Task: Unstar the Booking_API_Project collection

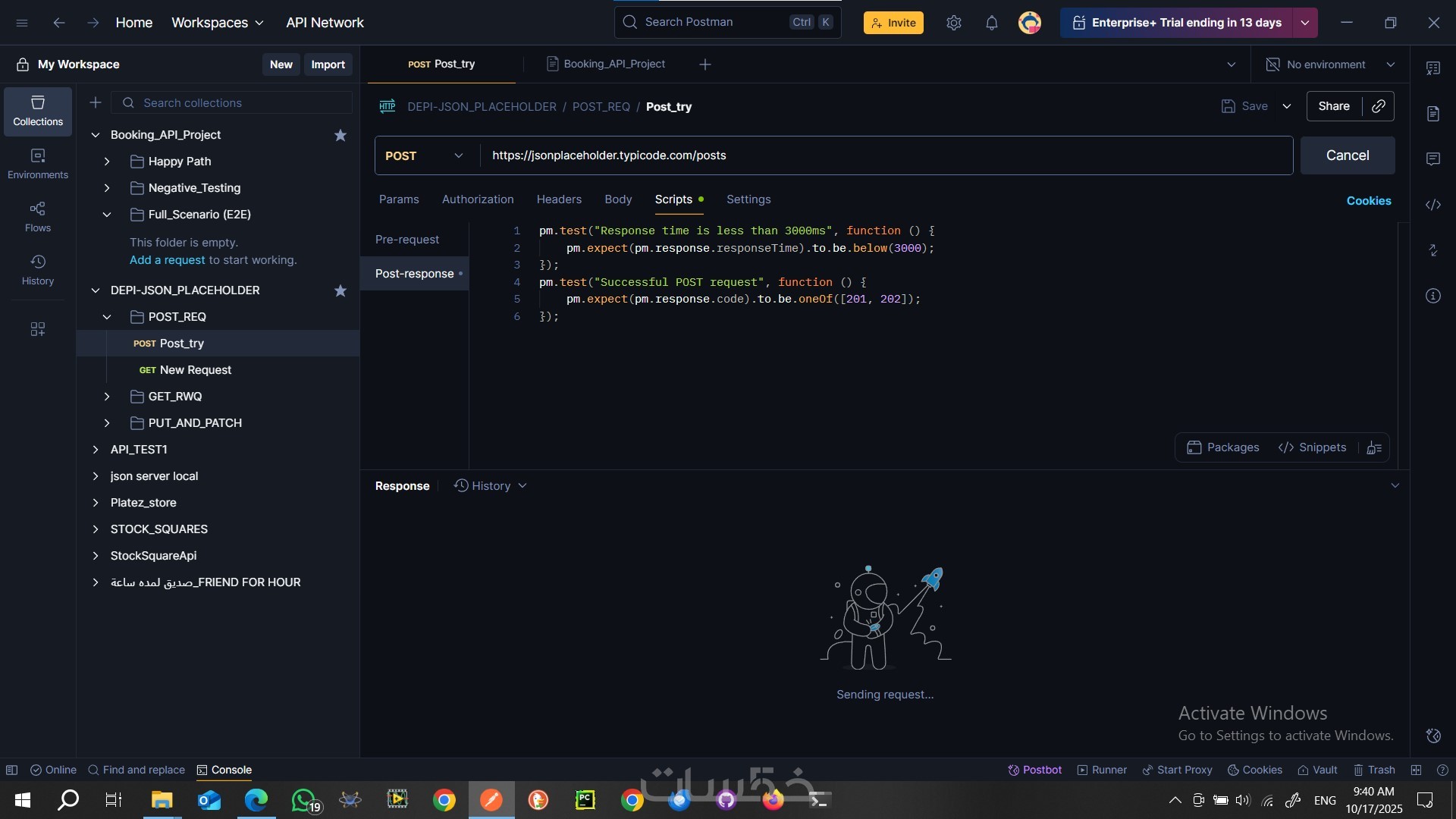Action: 340,135
